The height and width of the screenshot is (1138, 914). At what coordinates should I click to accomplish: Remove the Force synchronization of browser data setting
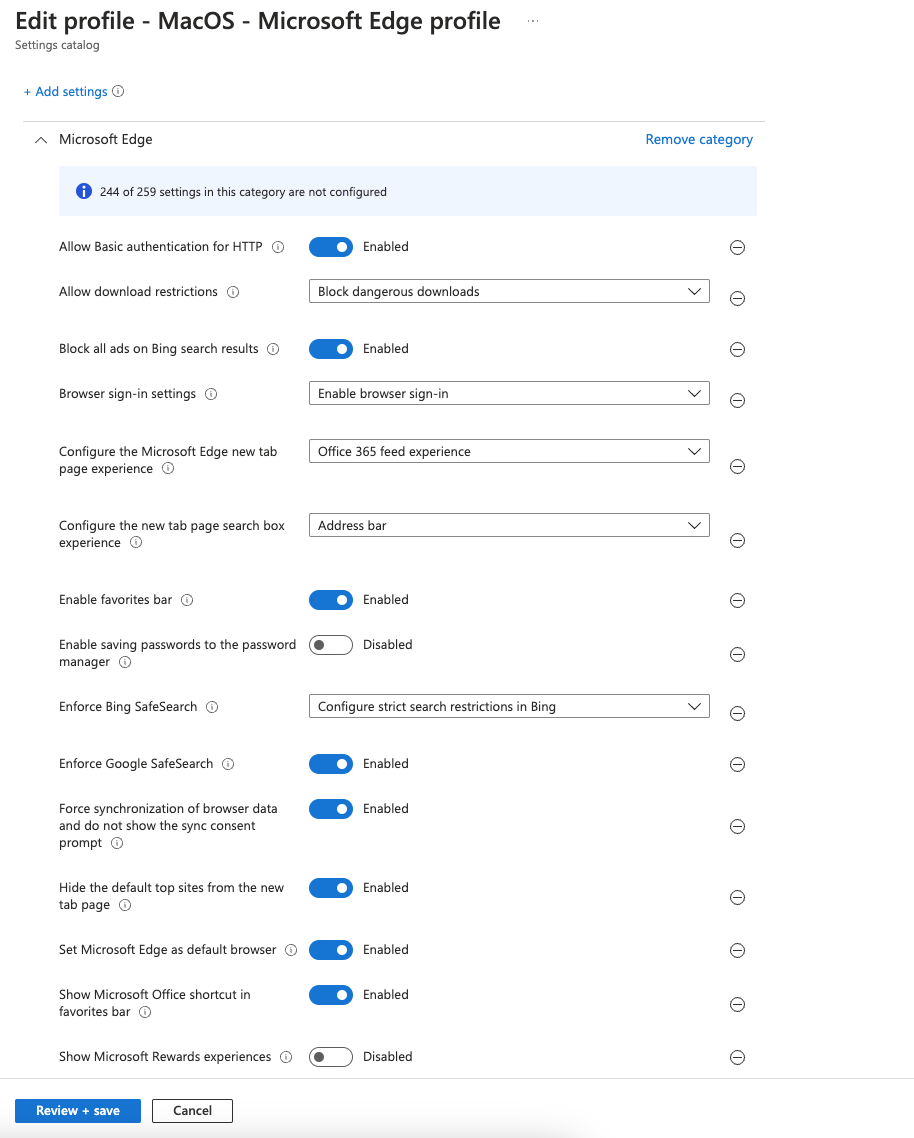click(737, 827)
